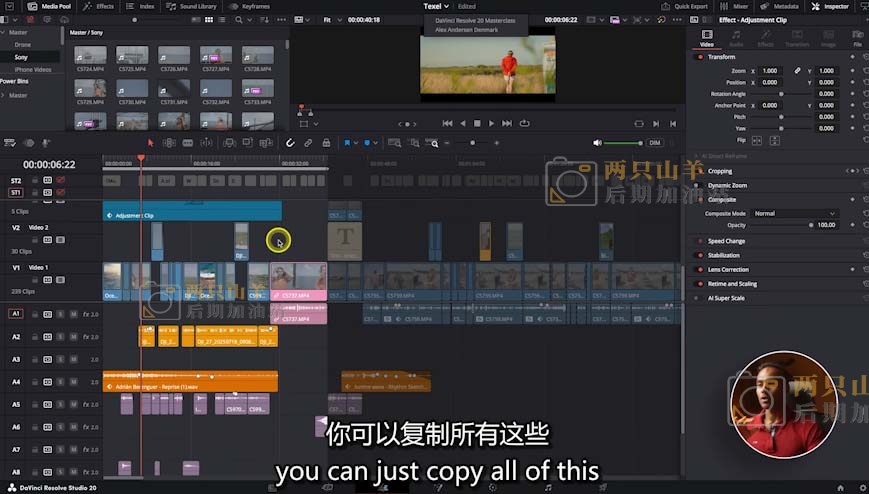This screenshot has height=494, width=869.
Task: Toggle the magnet Snapping icon
Action: click(x=291, y=143)
